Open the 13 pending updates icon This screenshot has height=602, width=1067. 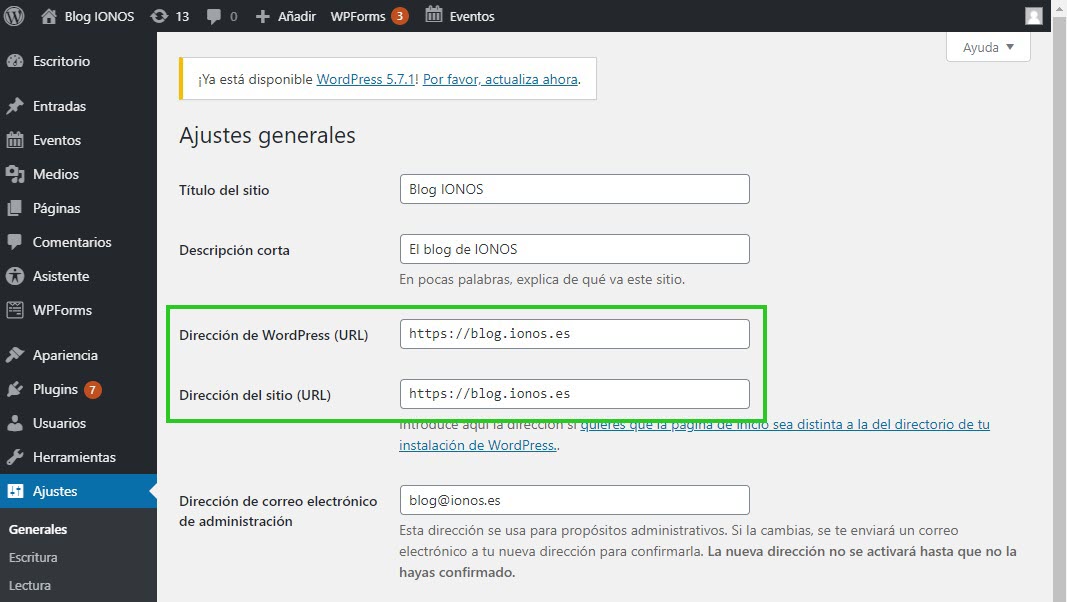pos(159,16)
